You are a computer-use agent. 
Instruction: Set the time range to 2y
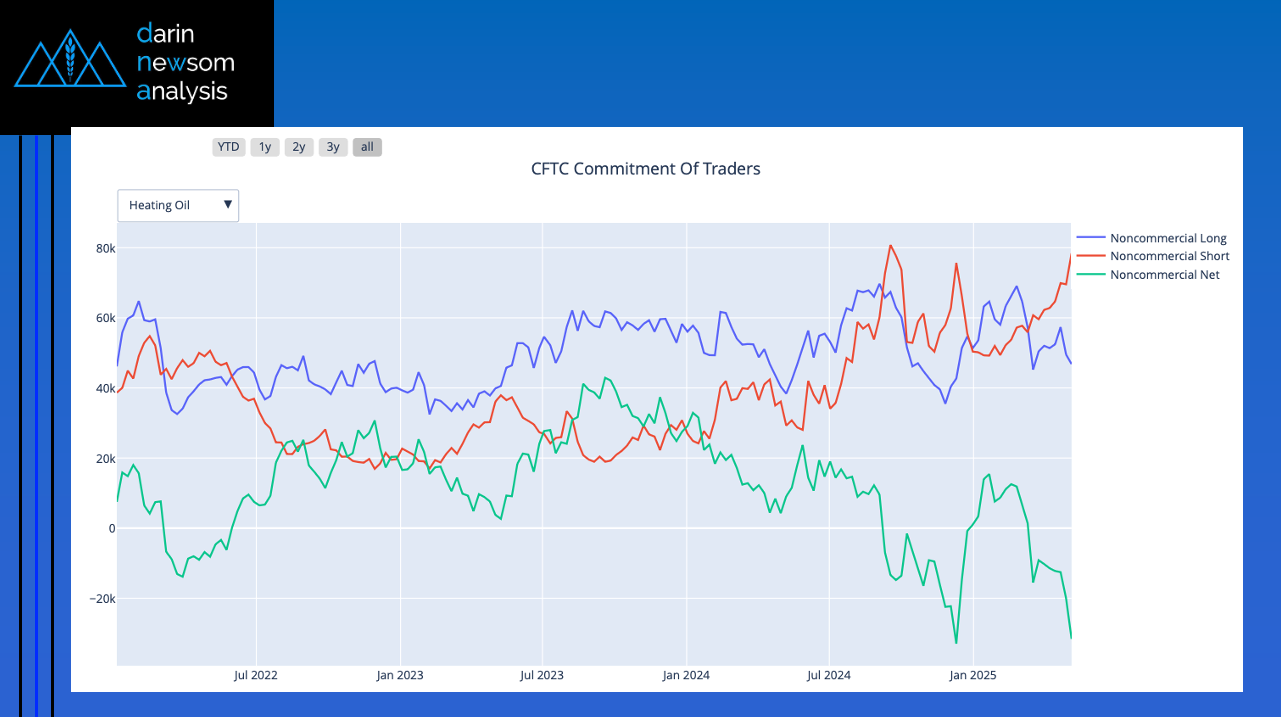[x=299, y=147]
